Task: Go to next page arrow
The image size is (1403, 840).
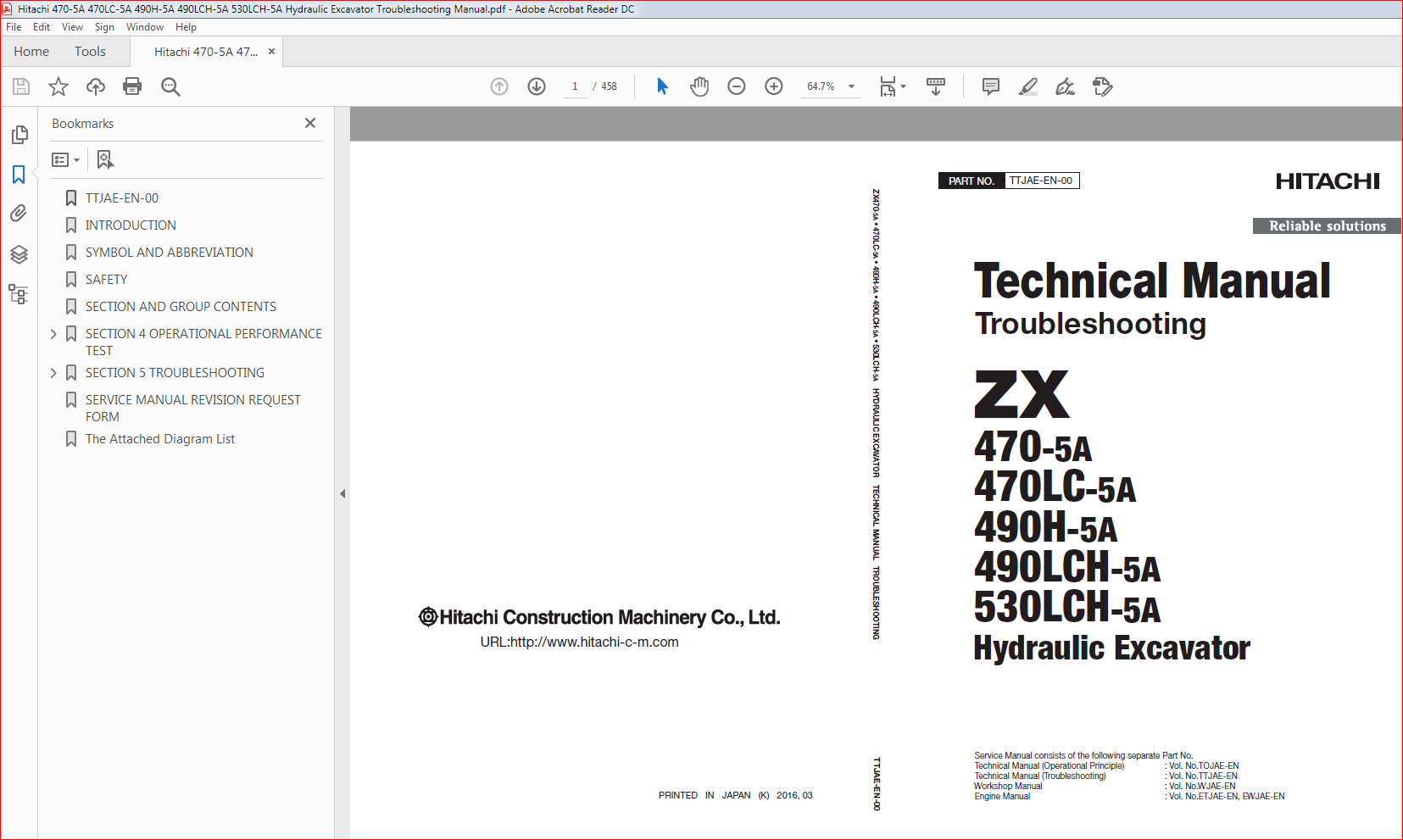Action: click(x=537, y=86)
